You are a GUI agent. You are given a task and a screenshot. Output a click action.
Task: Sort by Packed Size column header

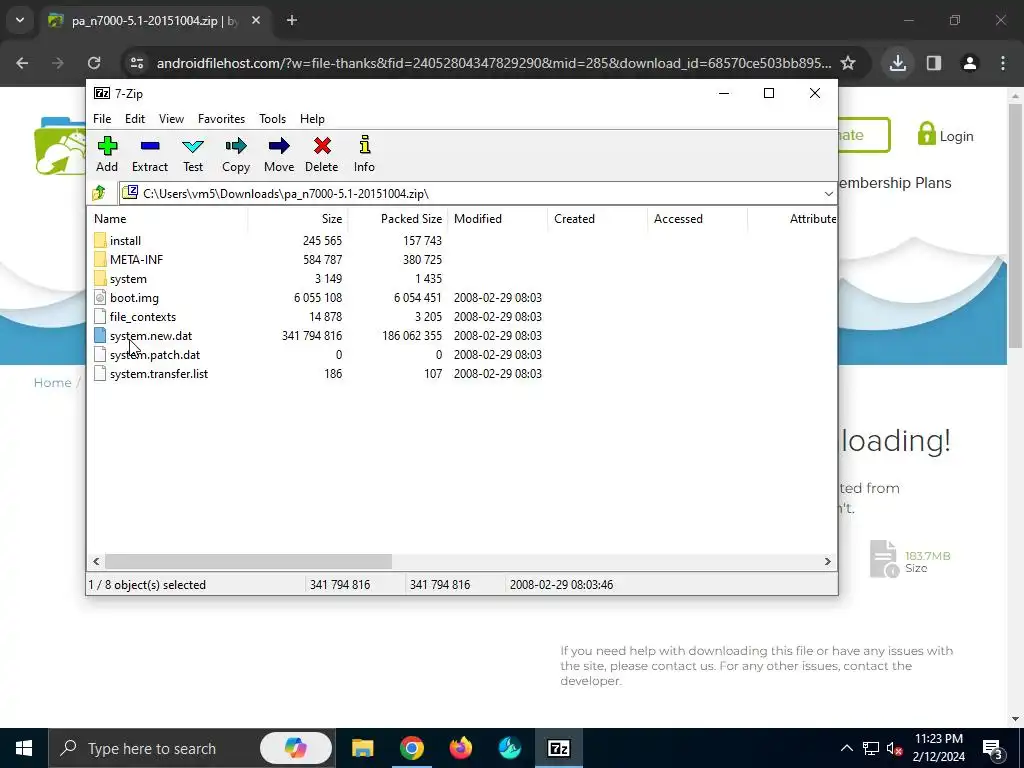tap(398, 219)
